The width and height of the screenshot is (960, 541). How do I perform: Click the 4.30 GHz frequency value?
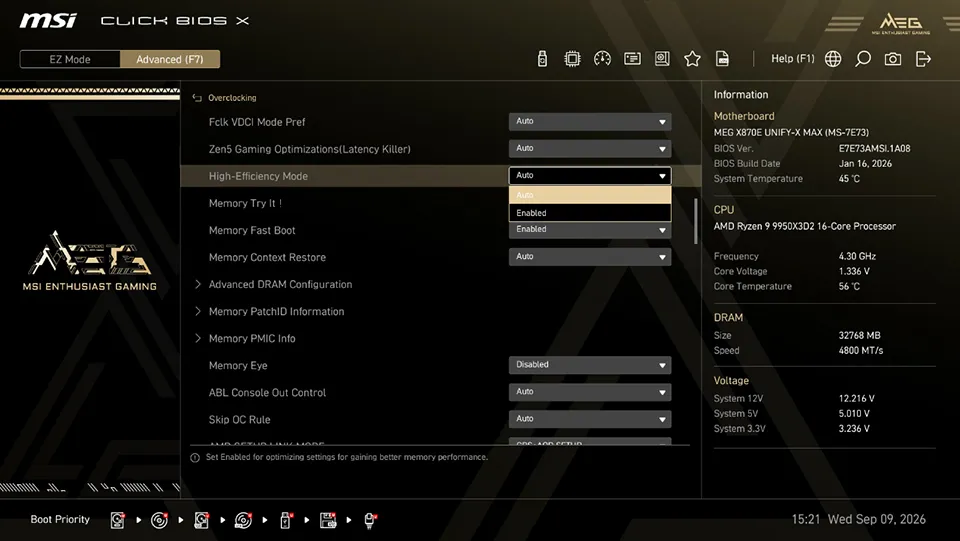(x=857, y=256)
